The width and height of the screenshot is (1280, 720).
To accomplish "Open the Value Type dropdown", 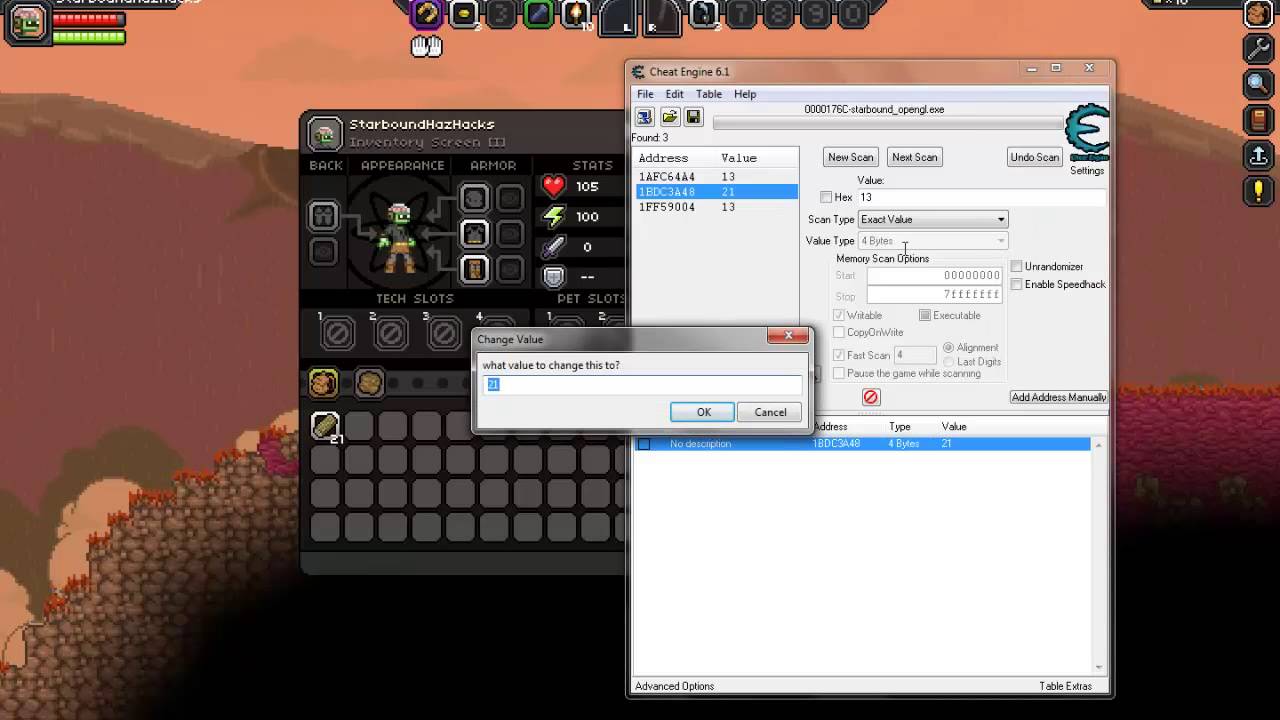I will coord(933,241).
